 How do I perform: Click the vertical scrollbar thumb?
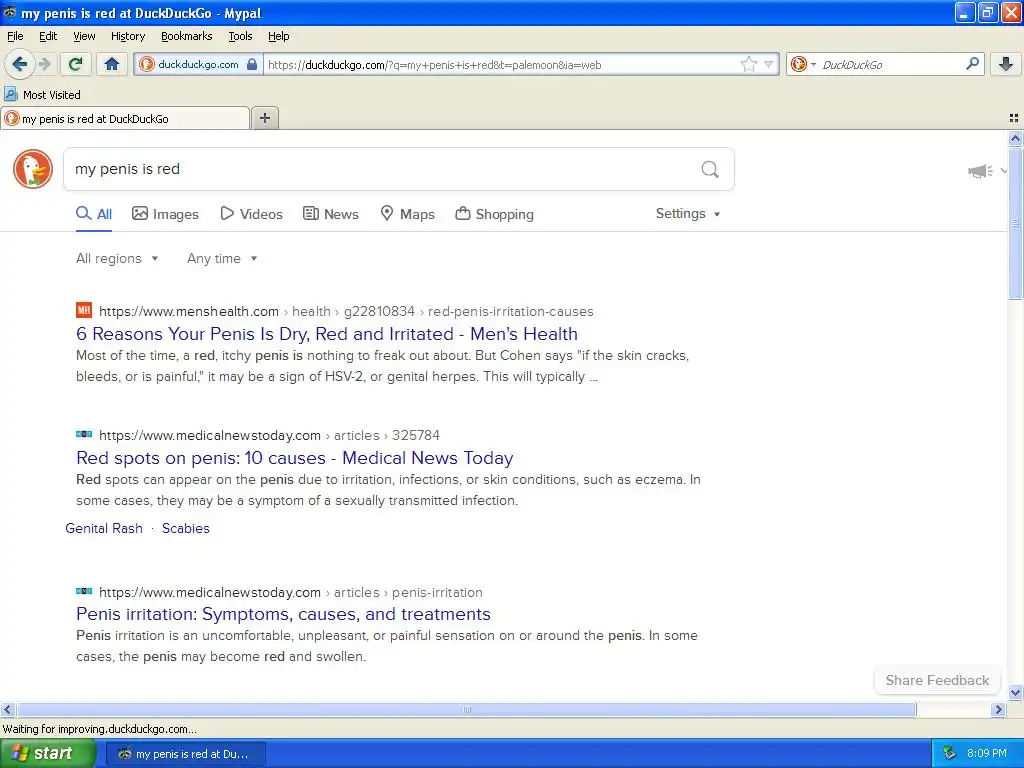click(x=1015, y=223)
